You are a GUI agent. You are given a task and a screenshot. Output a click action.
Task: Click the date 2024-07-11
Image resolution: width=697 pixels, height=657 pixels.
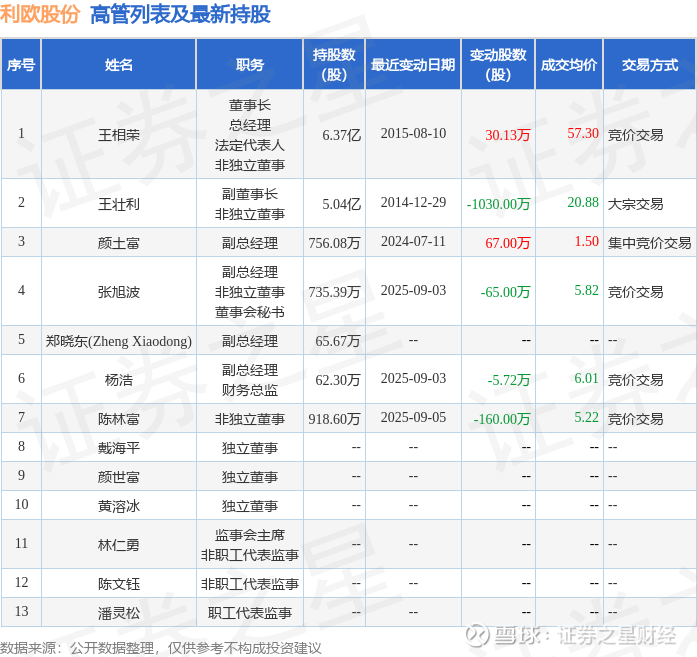[x=413, y=241]
